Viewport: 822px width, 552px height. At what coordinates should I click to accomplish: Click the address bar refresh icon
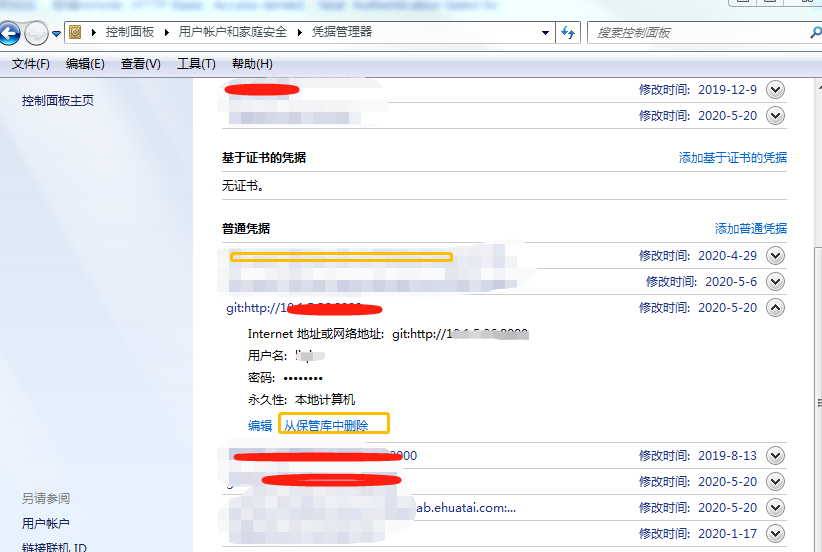point(568,33)
